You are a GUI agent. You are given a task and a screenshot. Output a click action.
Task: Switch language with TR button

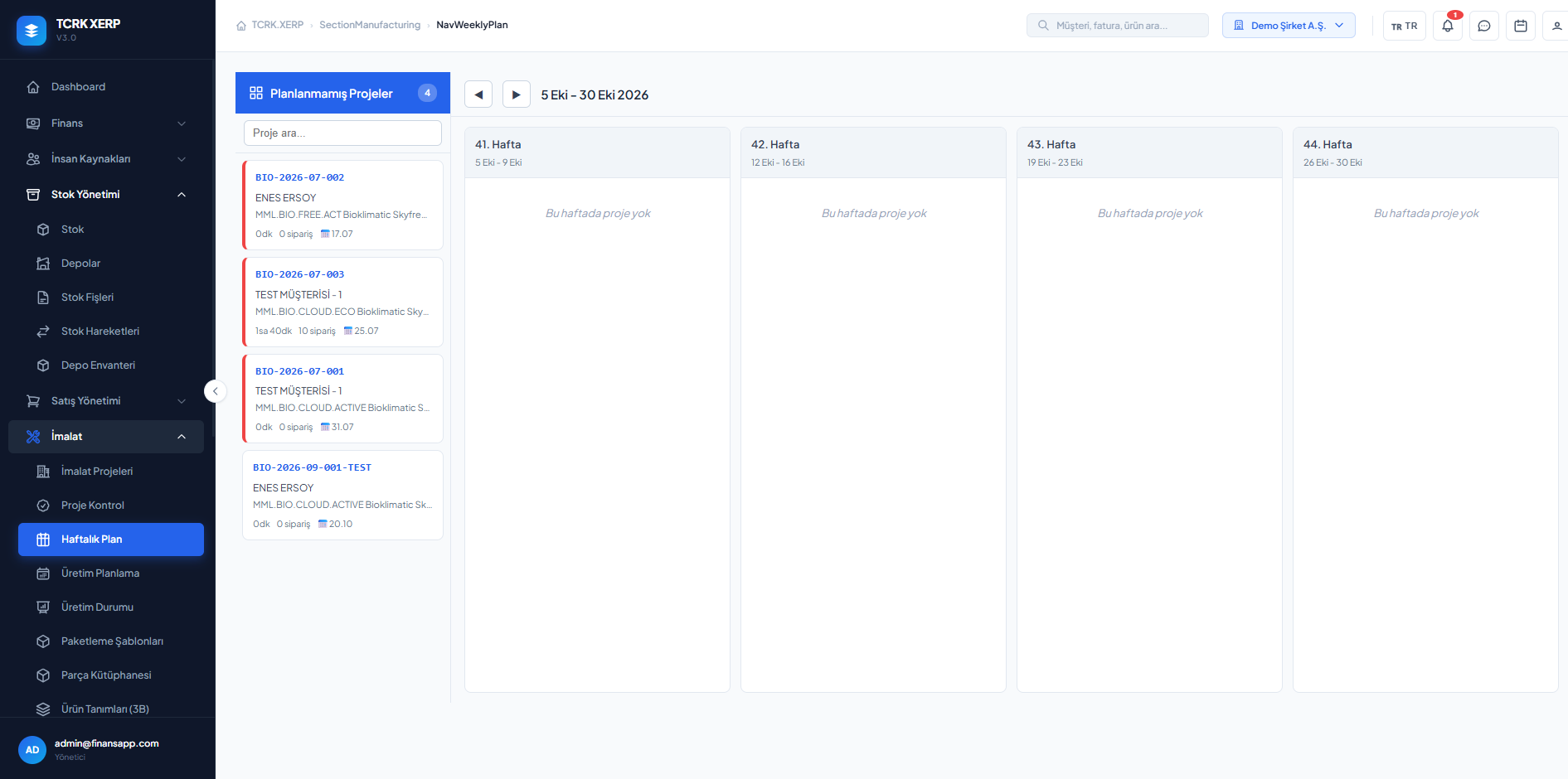(1405, 26)
